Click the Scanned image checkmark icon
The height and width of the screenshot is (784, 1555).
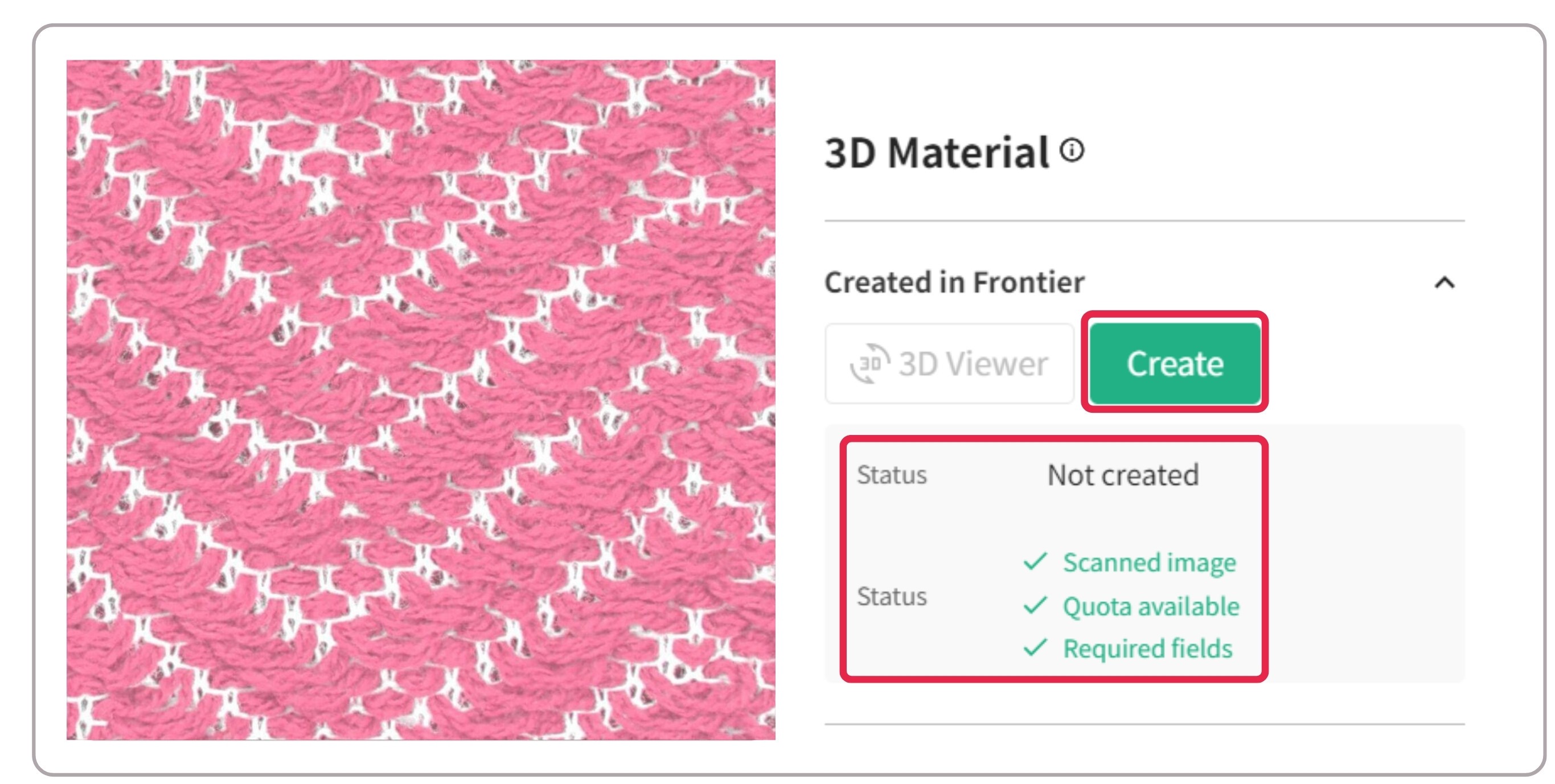click(1035, 561)
